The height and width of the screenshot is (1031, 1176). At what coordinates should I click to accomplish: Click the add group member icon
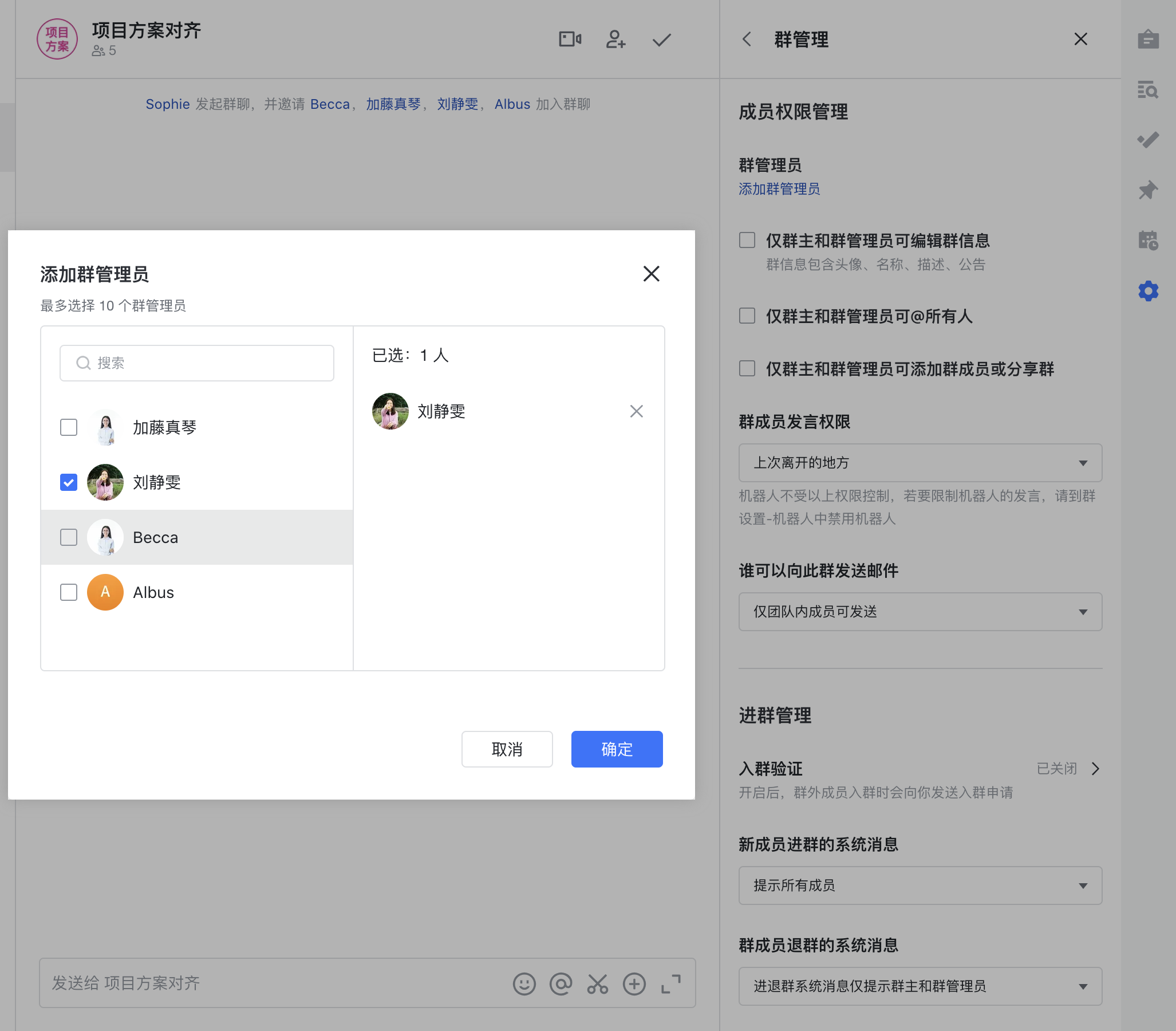point(615,39)
